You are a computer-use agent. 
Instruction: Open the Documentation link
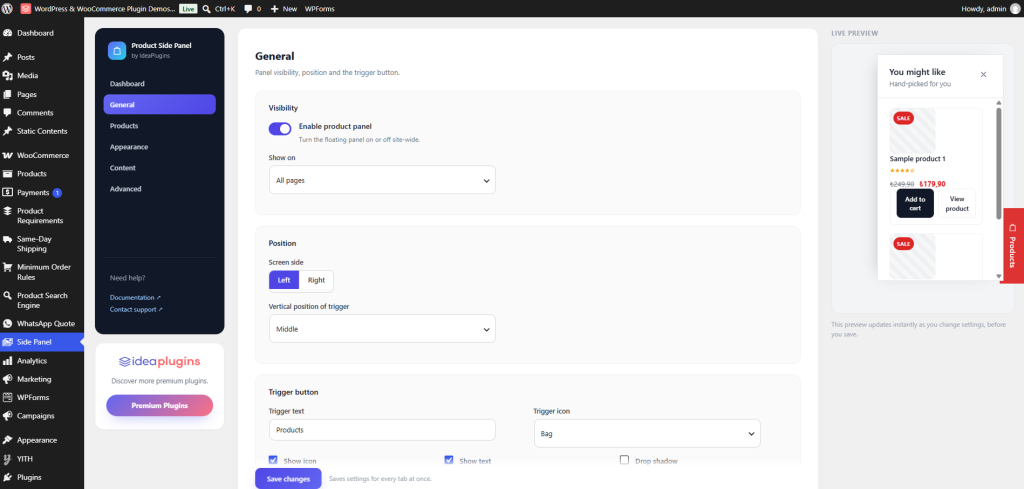tap(135, 297)
